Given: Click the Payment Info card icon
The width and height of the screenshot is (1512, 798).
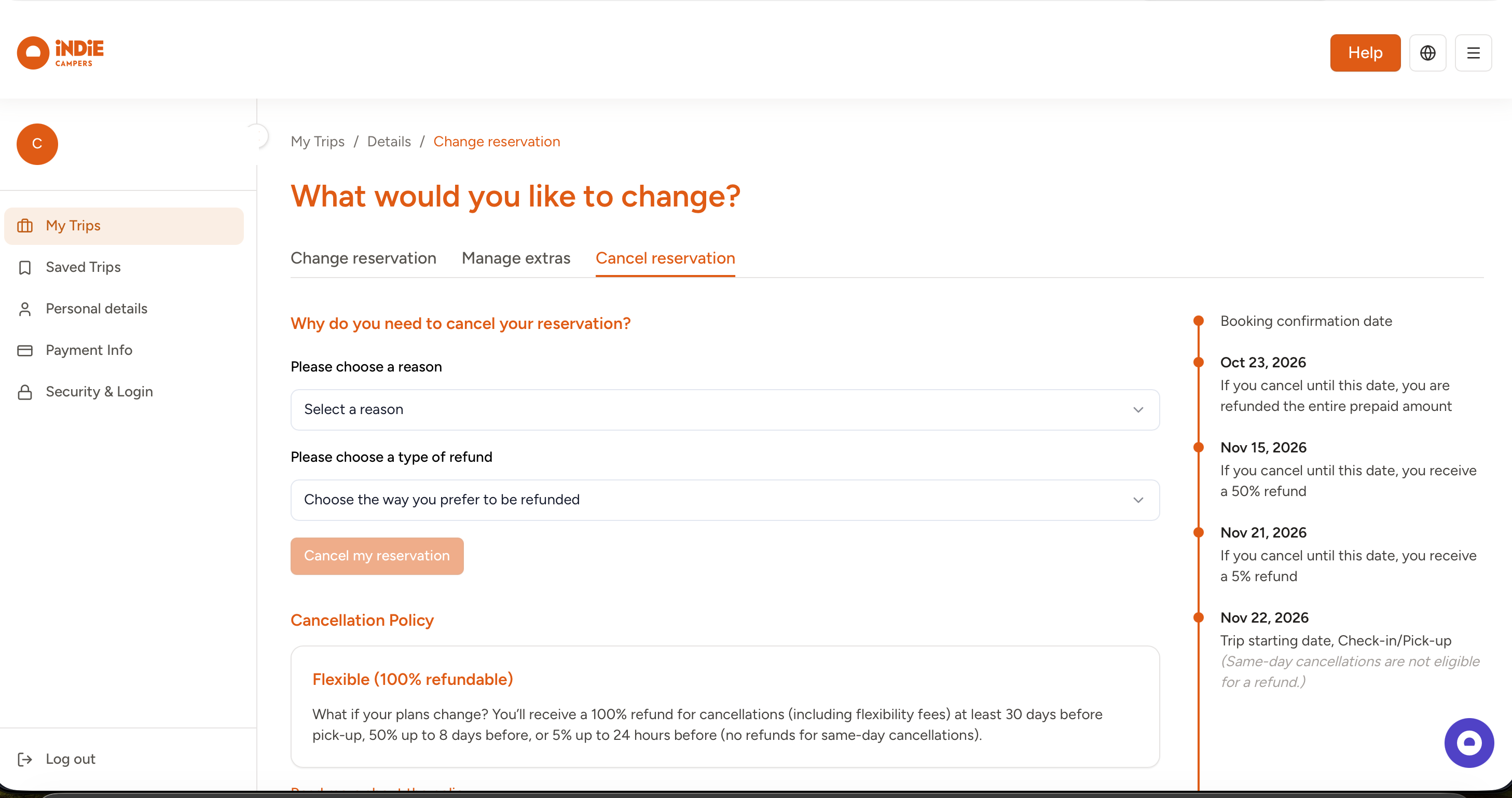Looking at the screenshot, I should 25,350.
